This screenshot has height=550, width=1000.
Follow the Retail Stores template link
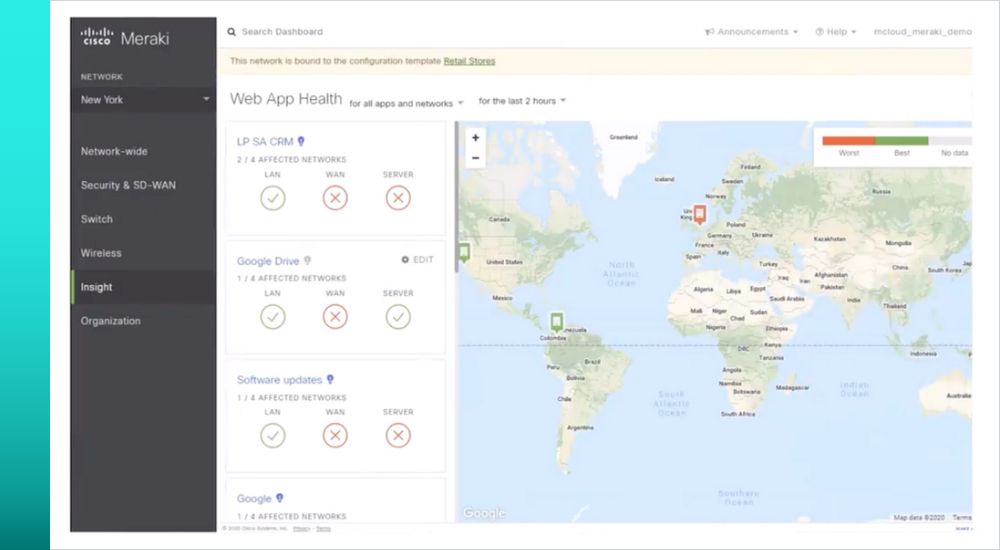click(469, 61)
